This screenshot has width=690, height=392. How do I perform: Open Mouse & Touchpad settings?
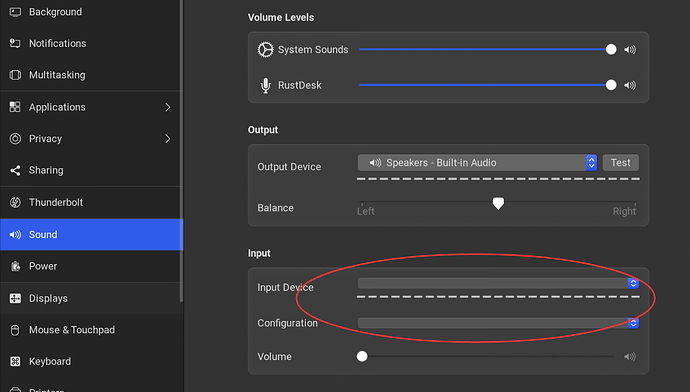[91, 330]
